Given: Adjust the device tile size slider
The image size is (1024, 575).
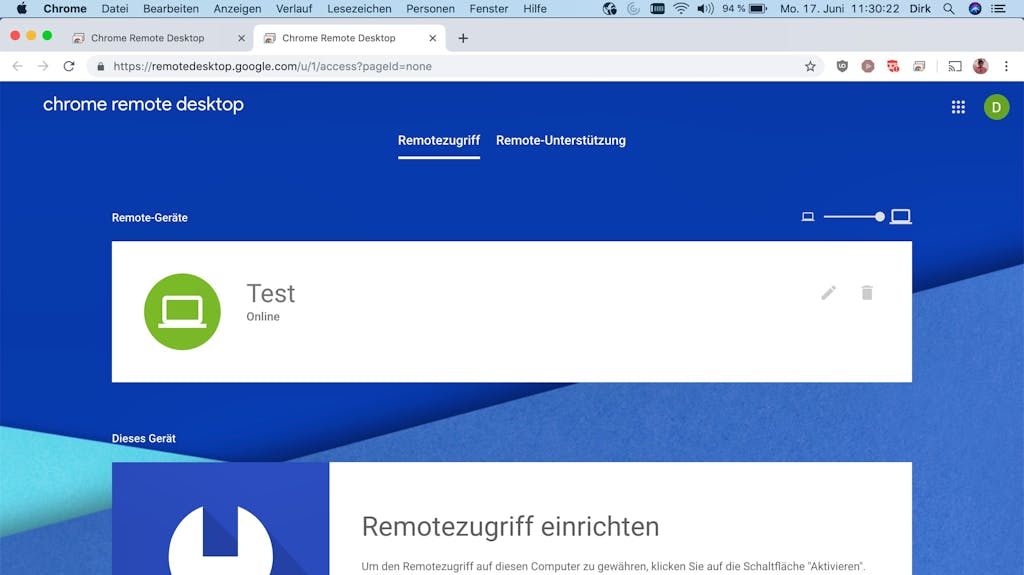Looking at the screenshot, I should tap(854, 217).
